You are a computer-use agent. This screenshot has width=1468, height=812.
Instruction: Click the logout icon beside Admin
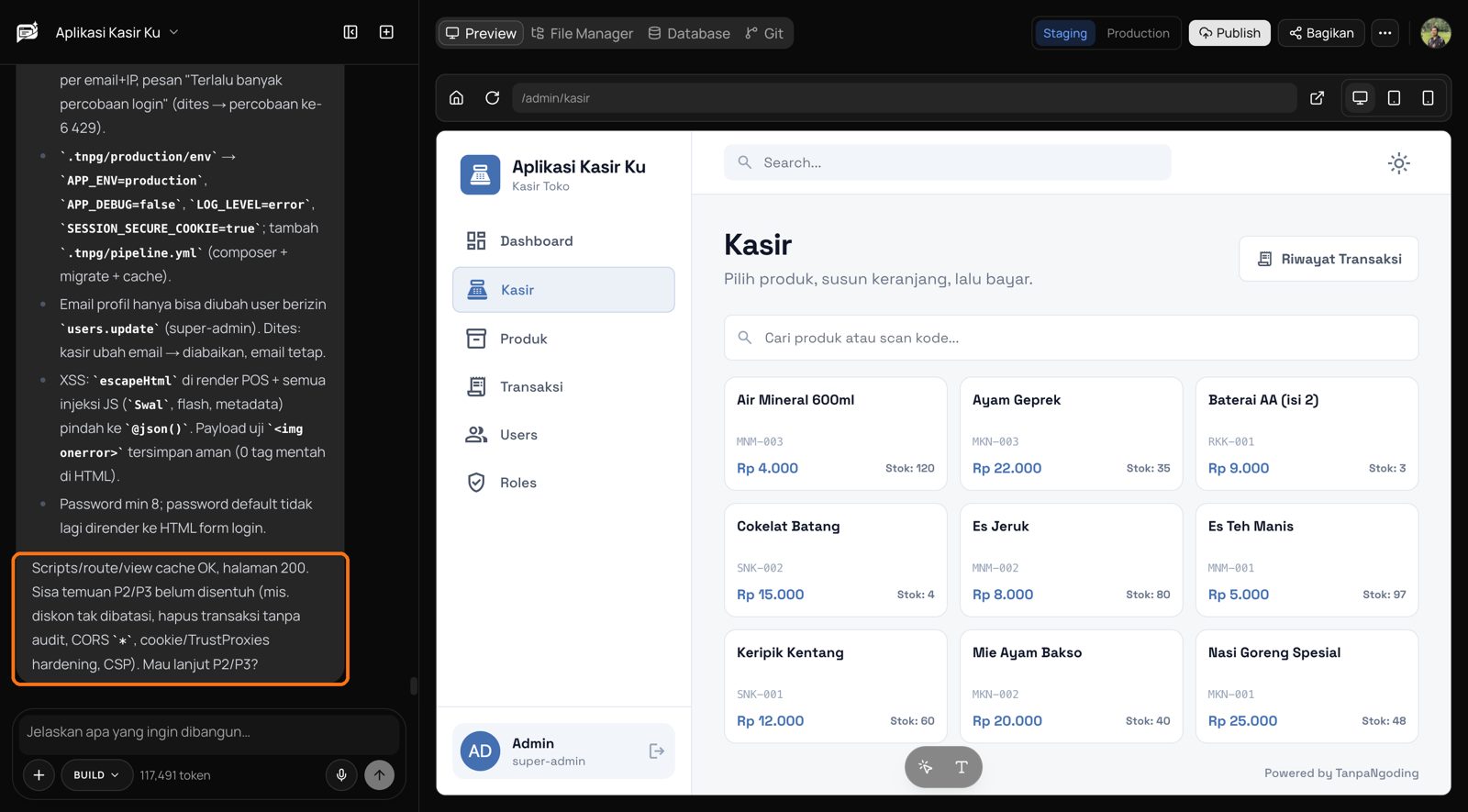coord(656,751)
